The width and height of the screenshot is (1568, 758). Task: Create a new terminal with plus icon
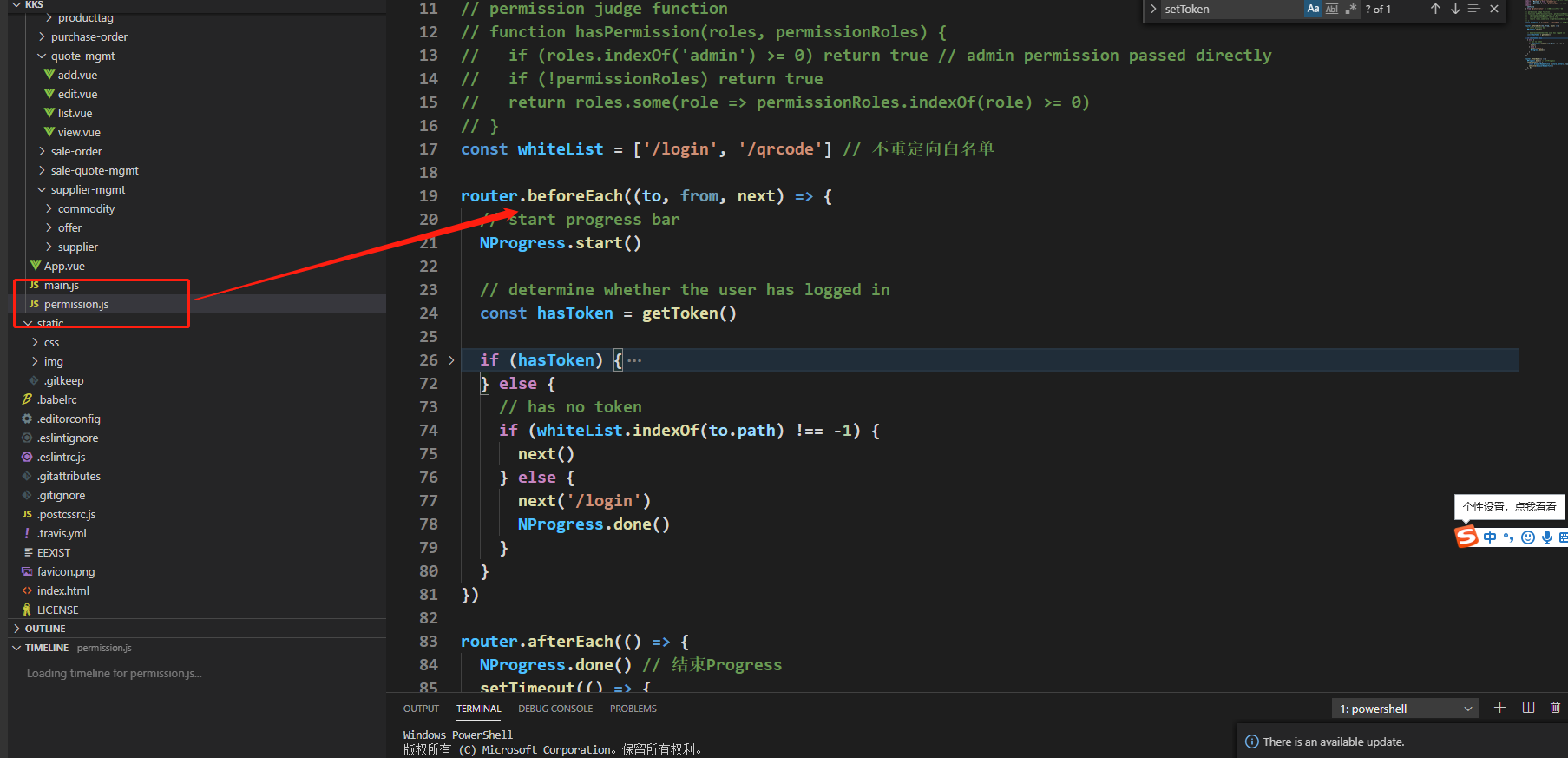(x=1499, y=708)
